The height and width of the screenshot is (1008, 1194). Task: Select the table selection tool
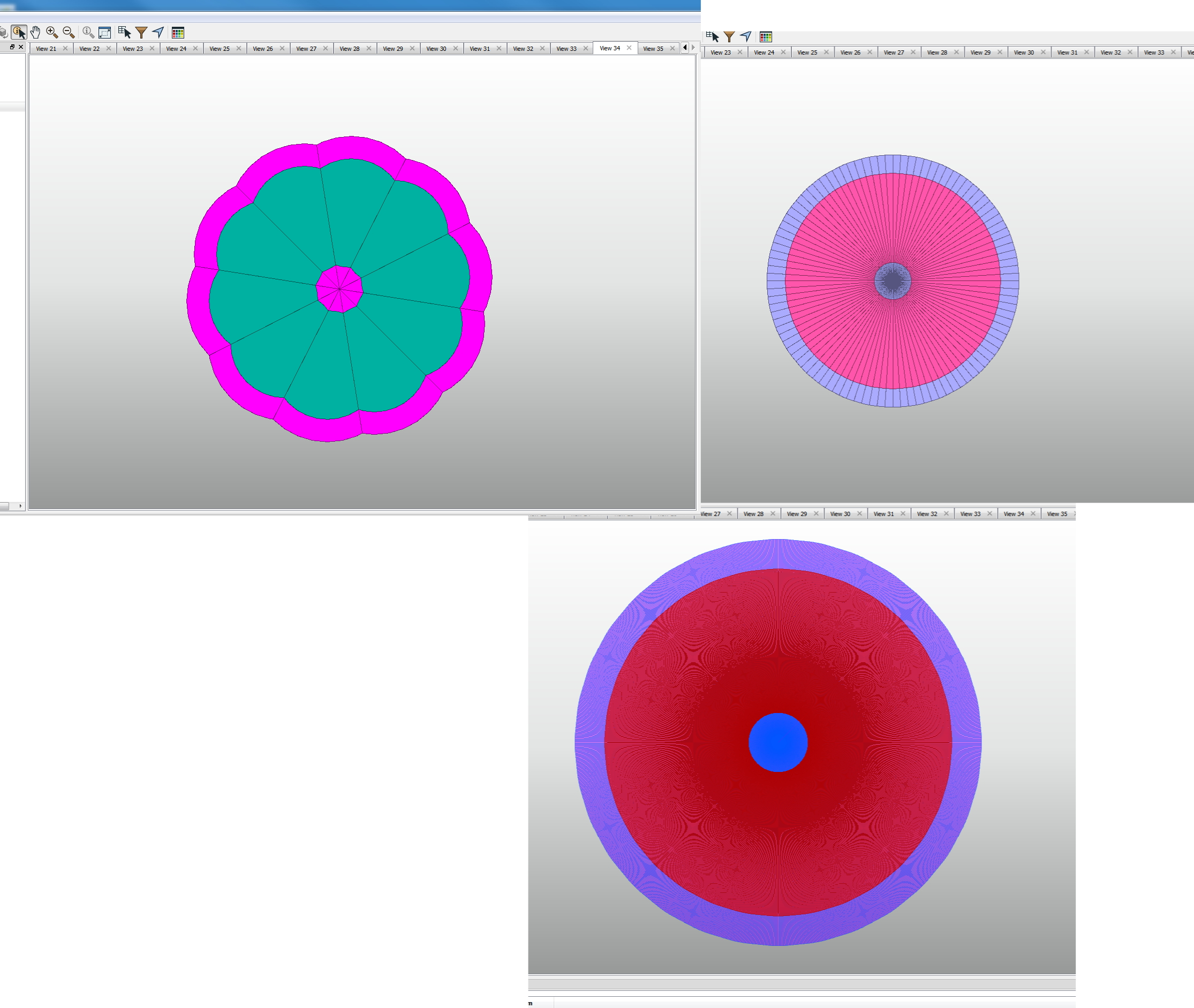(x=125, y=33)
